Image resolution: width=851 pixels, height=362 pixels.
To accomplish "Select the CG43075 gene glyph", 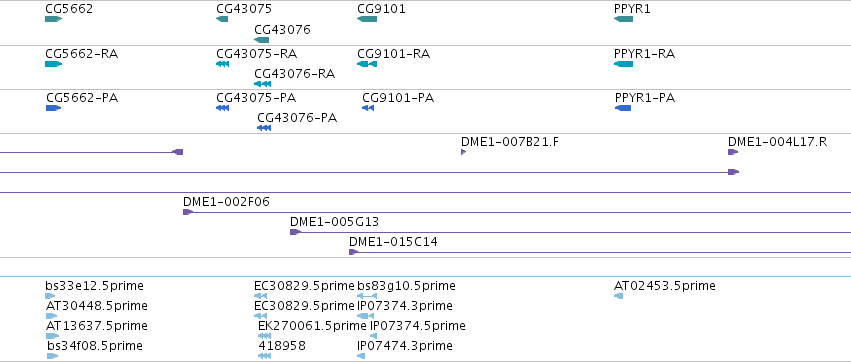I will coord(222,19).
